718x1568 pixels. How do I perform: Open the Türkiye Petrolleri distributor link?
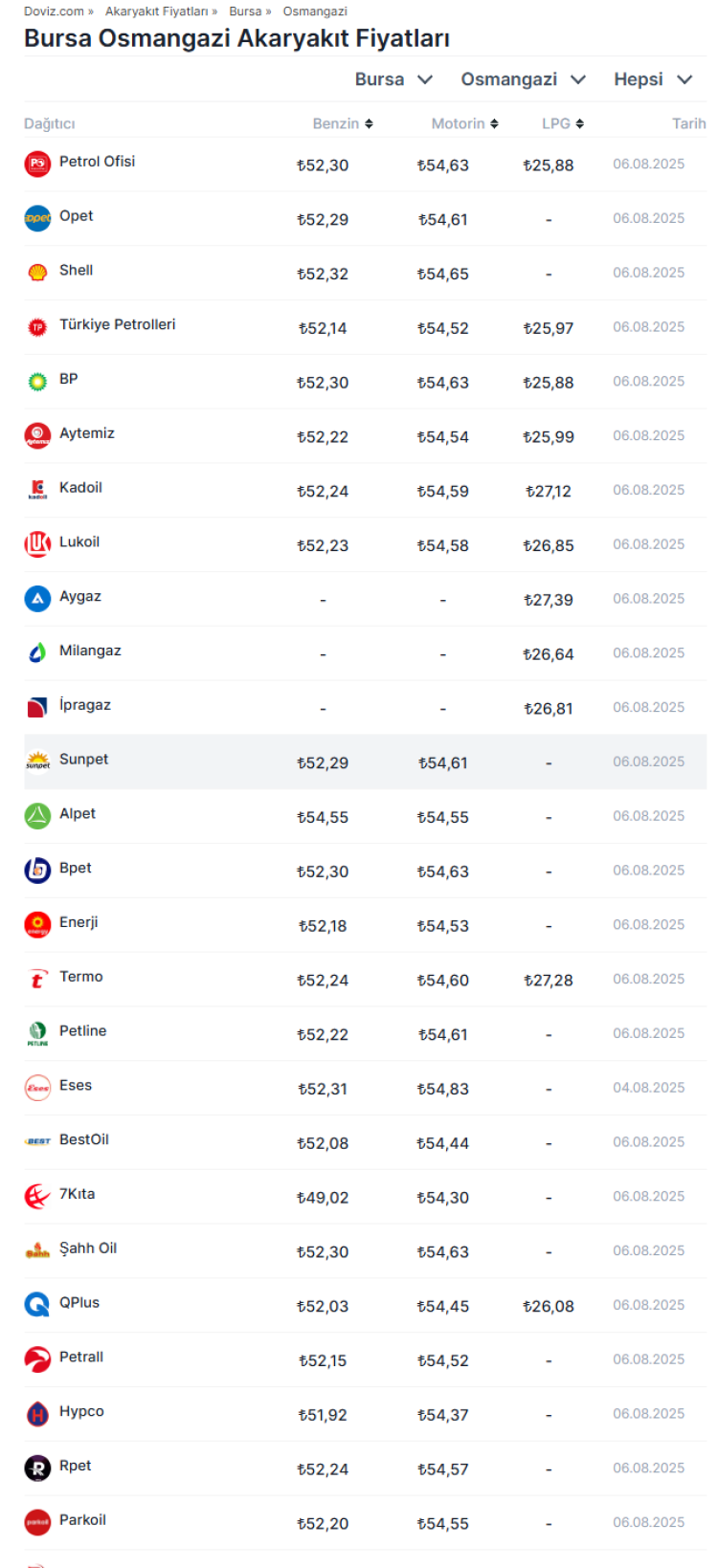117,324
